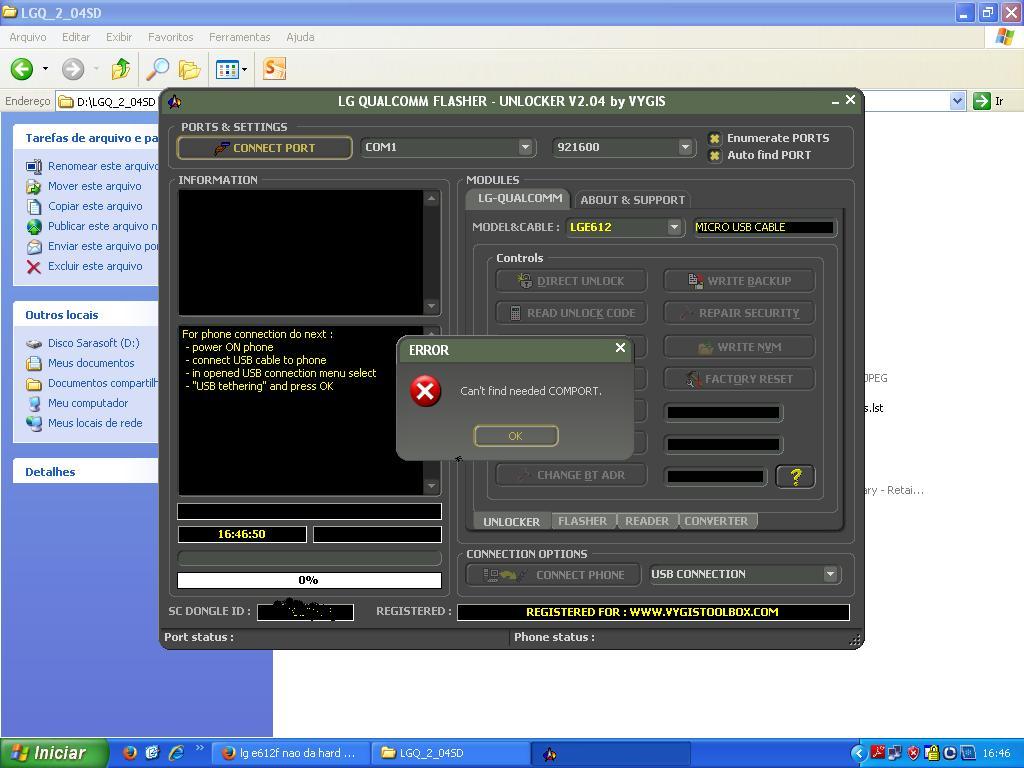
Task: Expand the Explorer address bar dropdown
Action: (957, 101)
